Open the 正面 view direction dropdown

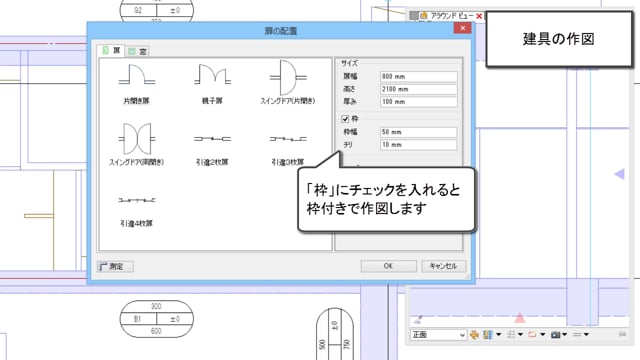(438, 335)
